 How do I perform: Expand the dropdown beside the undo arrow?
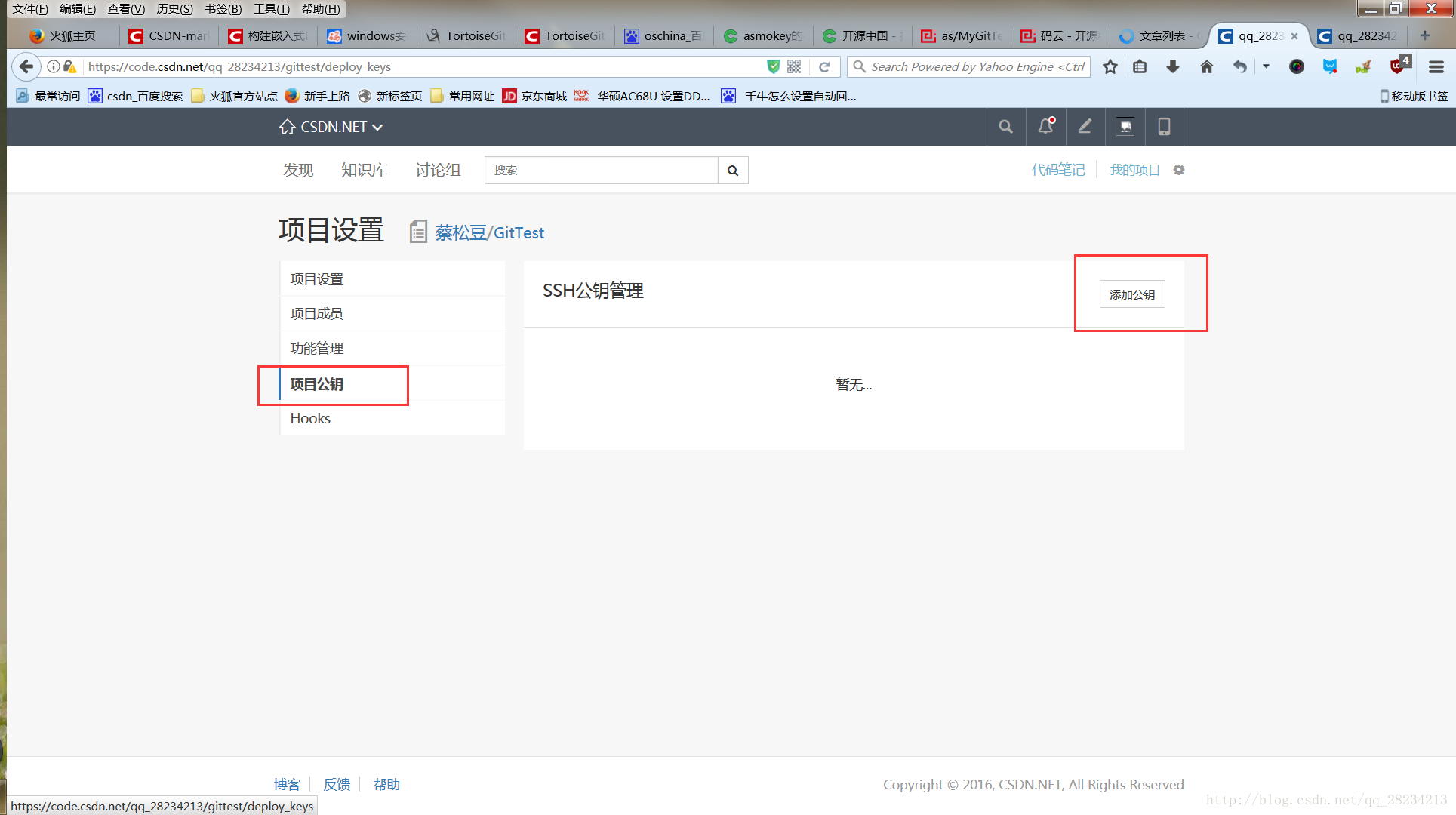(1266, 66)
